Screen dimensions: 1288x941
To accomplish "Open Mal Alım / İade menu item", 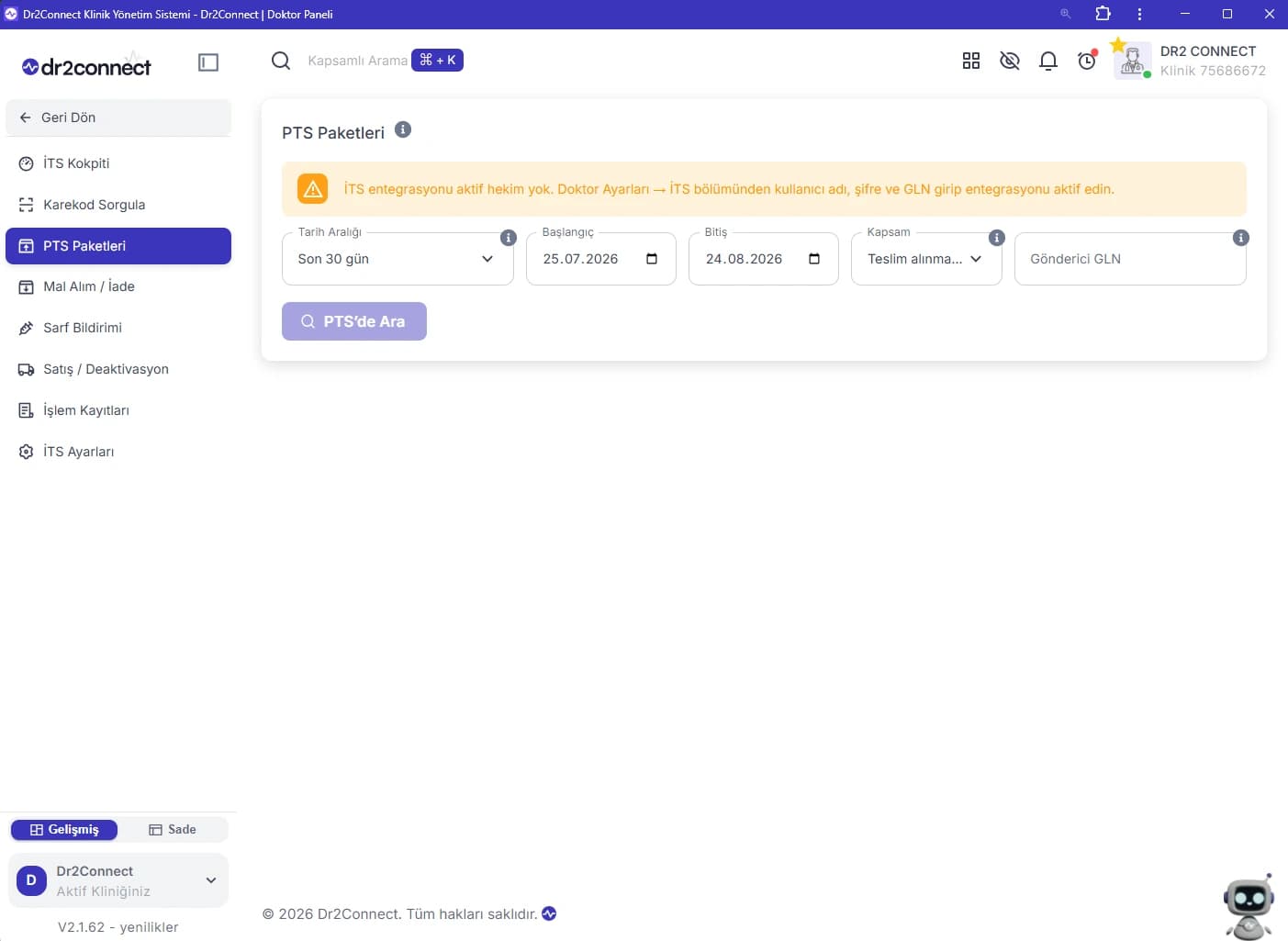I will [x=118, y=286].
